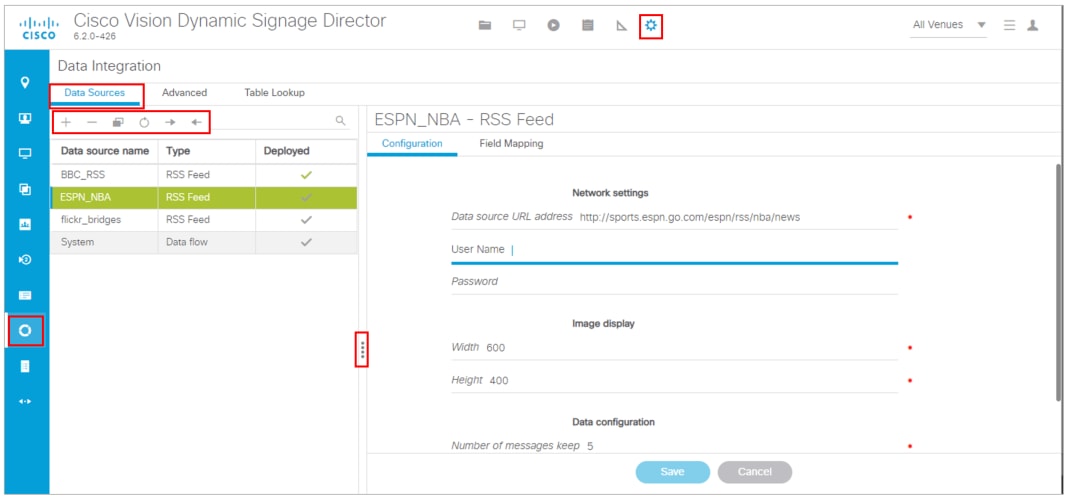Click the Number of messages keep field
Screen dimensions: 1070x502
tap(674, 445)
